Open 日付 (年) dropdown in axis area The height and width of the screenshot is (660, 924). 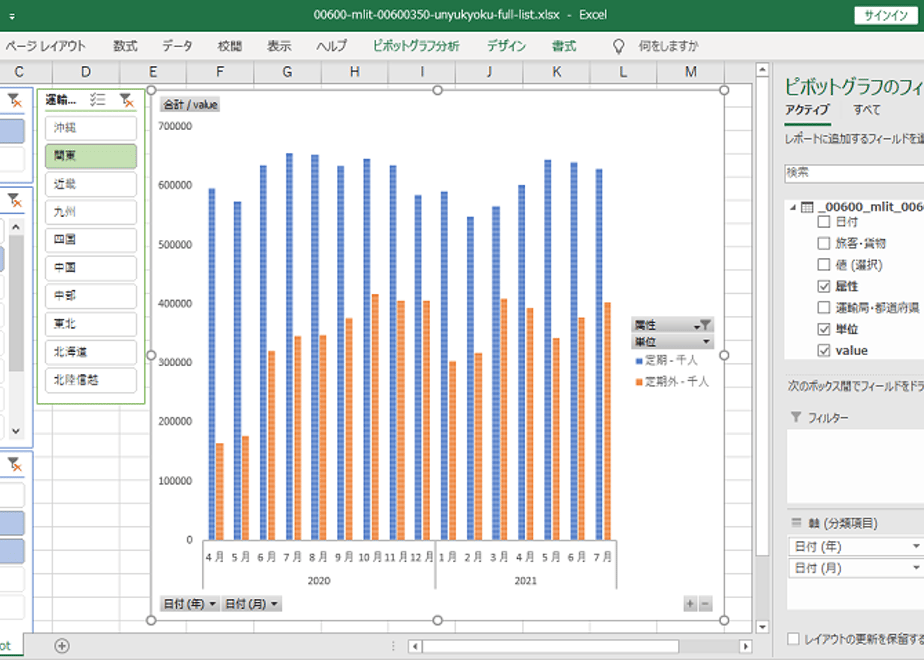[916, 546]
